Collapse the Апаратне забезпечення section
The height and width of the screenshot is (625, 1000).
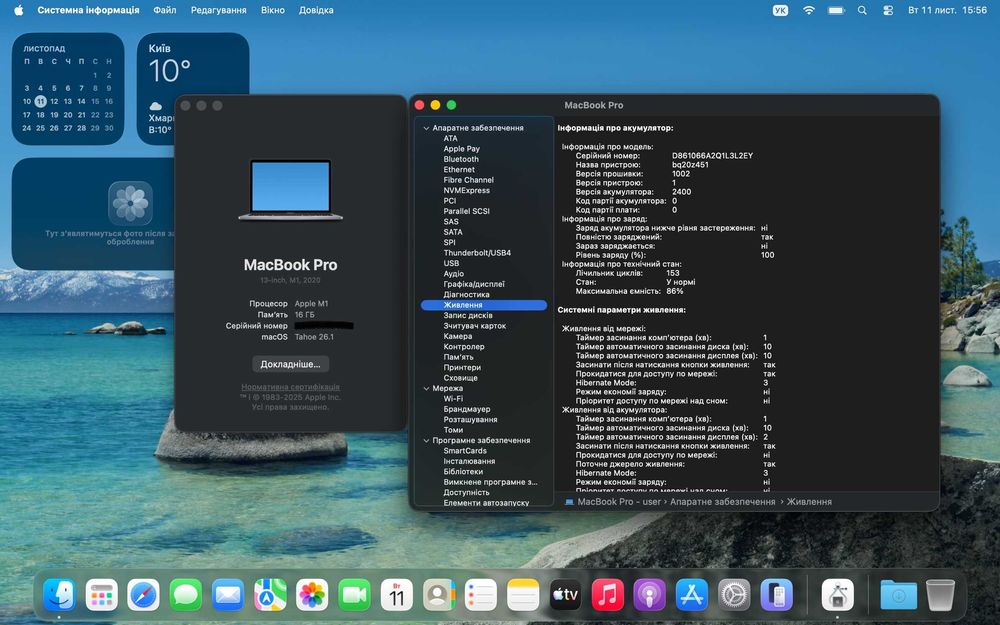click(x=426, y=128)
